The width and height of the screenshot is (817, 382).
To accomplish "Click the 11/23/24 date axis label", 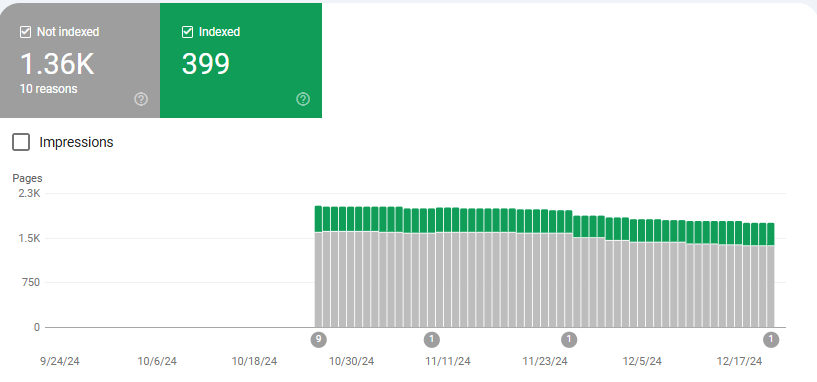I will [x=545, y=361].
